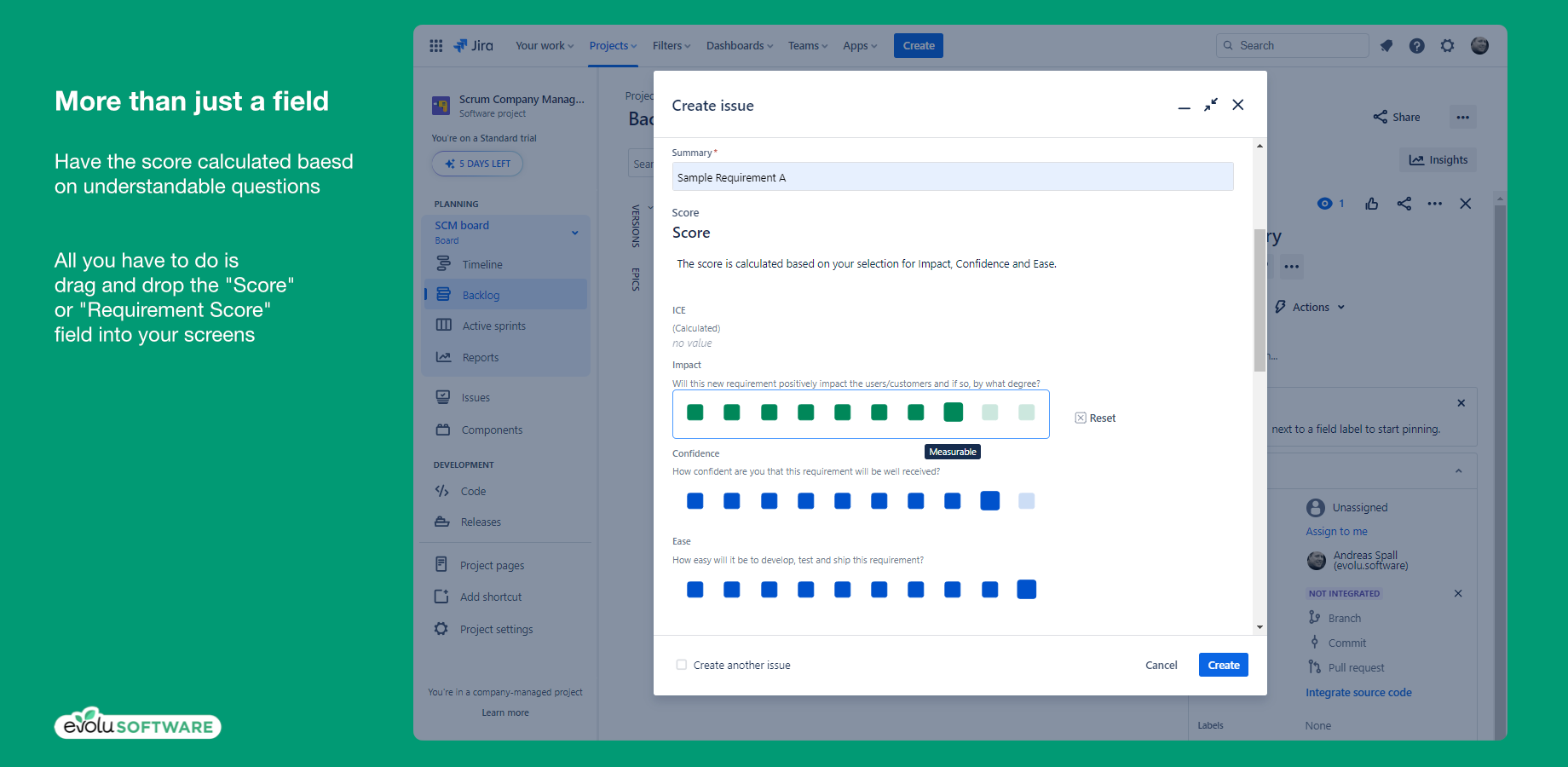Click the Branch icon row
Screen dimensions: 1568x767
(1335, 618)
